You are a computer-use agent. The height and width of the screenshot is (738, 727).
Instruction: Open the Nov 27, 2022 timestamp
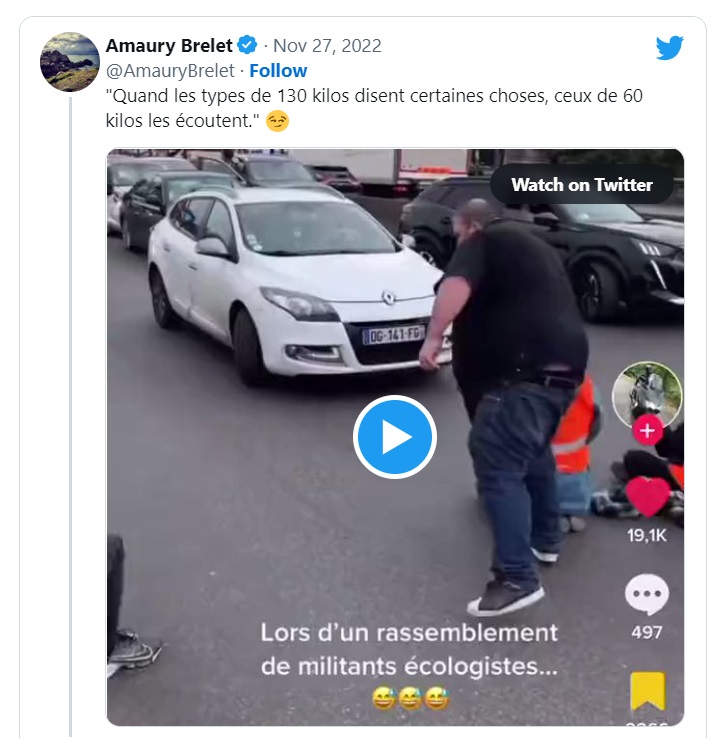click(327, 46)
